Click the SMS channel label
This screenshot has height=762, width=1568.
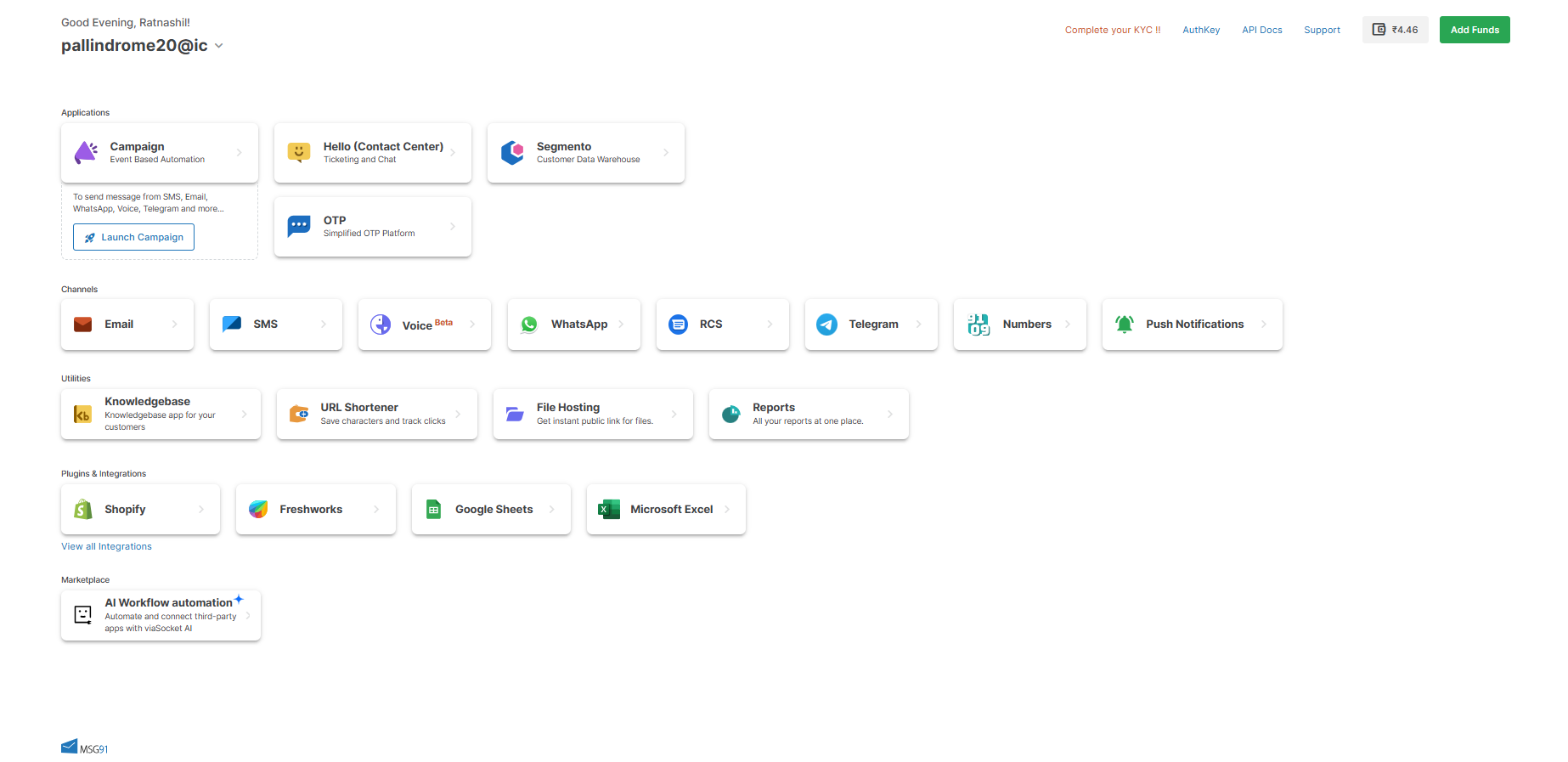pos(266,325)
